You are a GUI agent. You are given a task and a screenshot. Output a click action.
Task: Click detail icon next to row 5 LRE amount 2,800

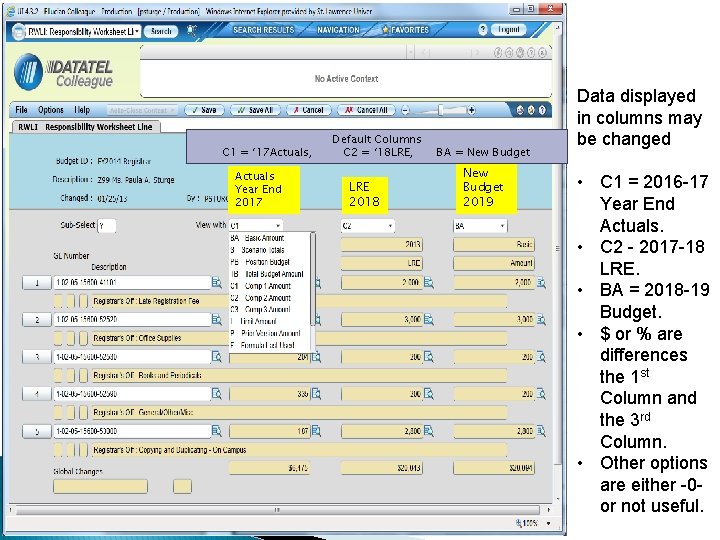[x=428, y=431]
